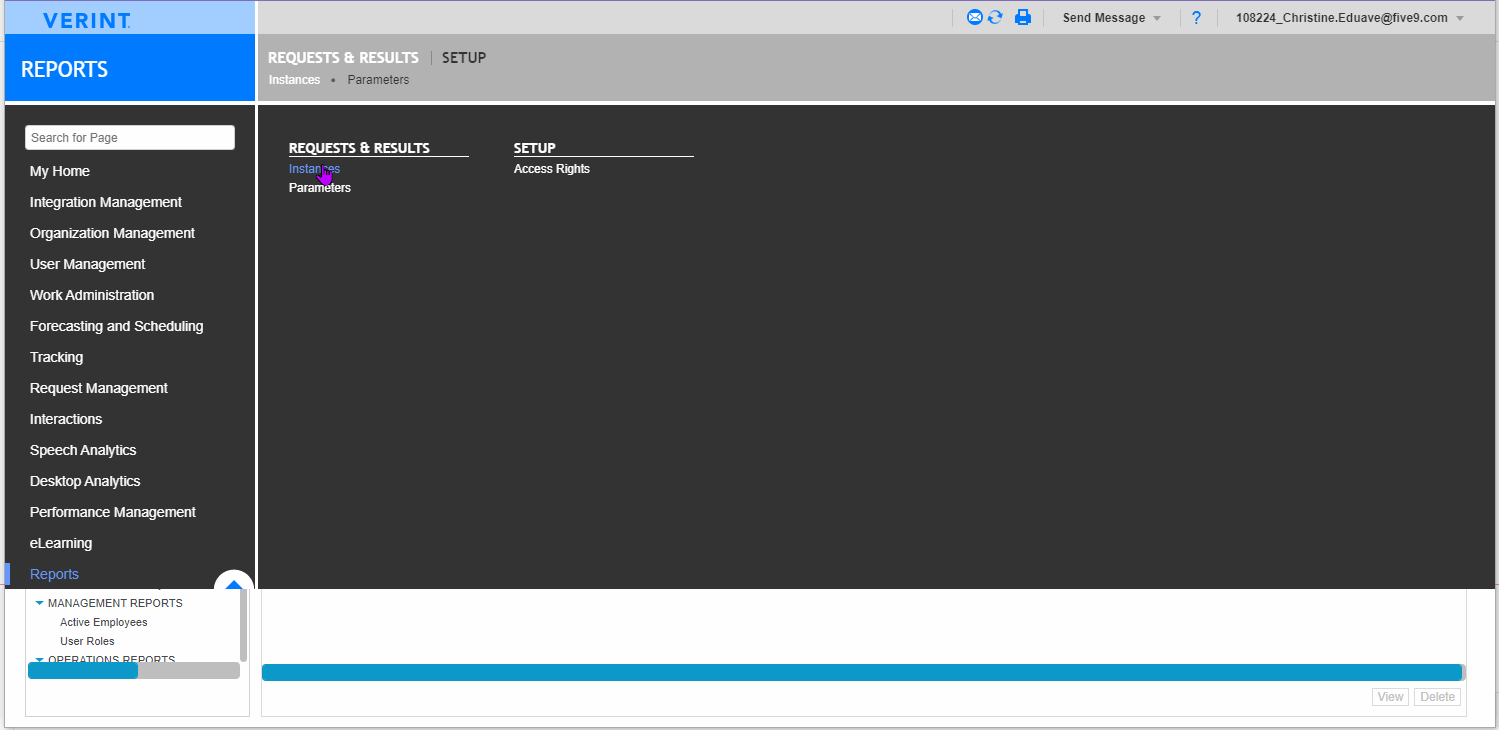Open Interactions module
Image resolution: width=1499 pixels, height=730 pixels.
66,419
